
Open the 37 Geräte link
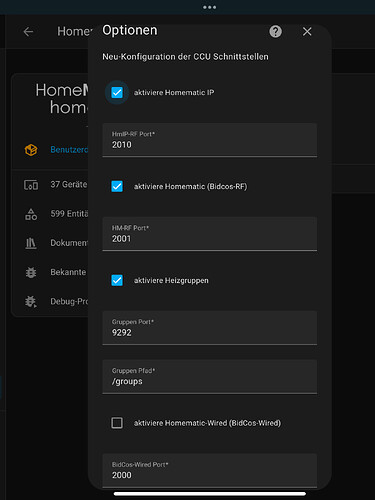tap(69, 184)
